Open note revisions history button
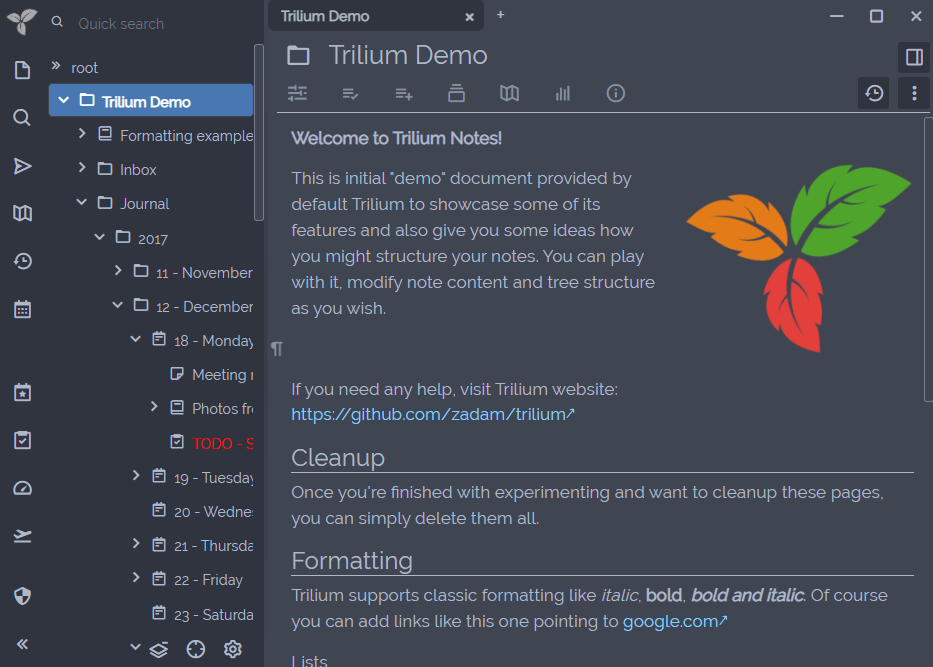Viewport: 933px width, 667px height. point(874,93)
